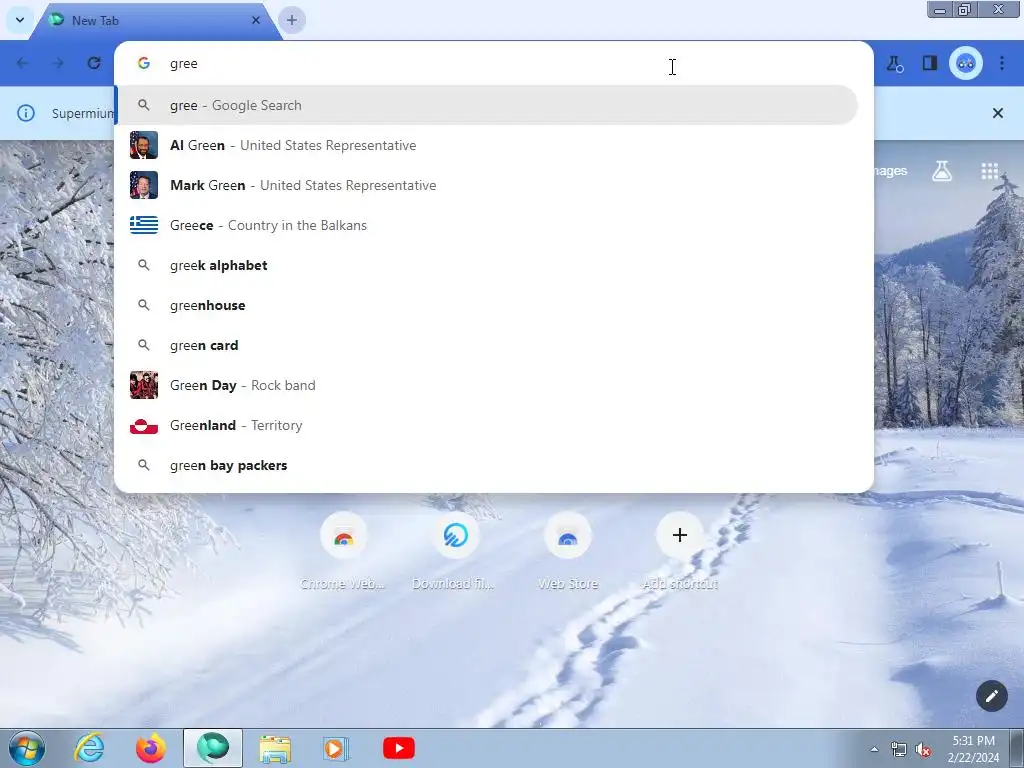Select 'gree - Google Search' suggestion
The width and height of the screenshot is (1024, 768).
(x=487, y=105)
